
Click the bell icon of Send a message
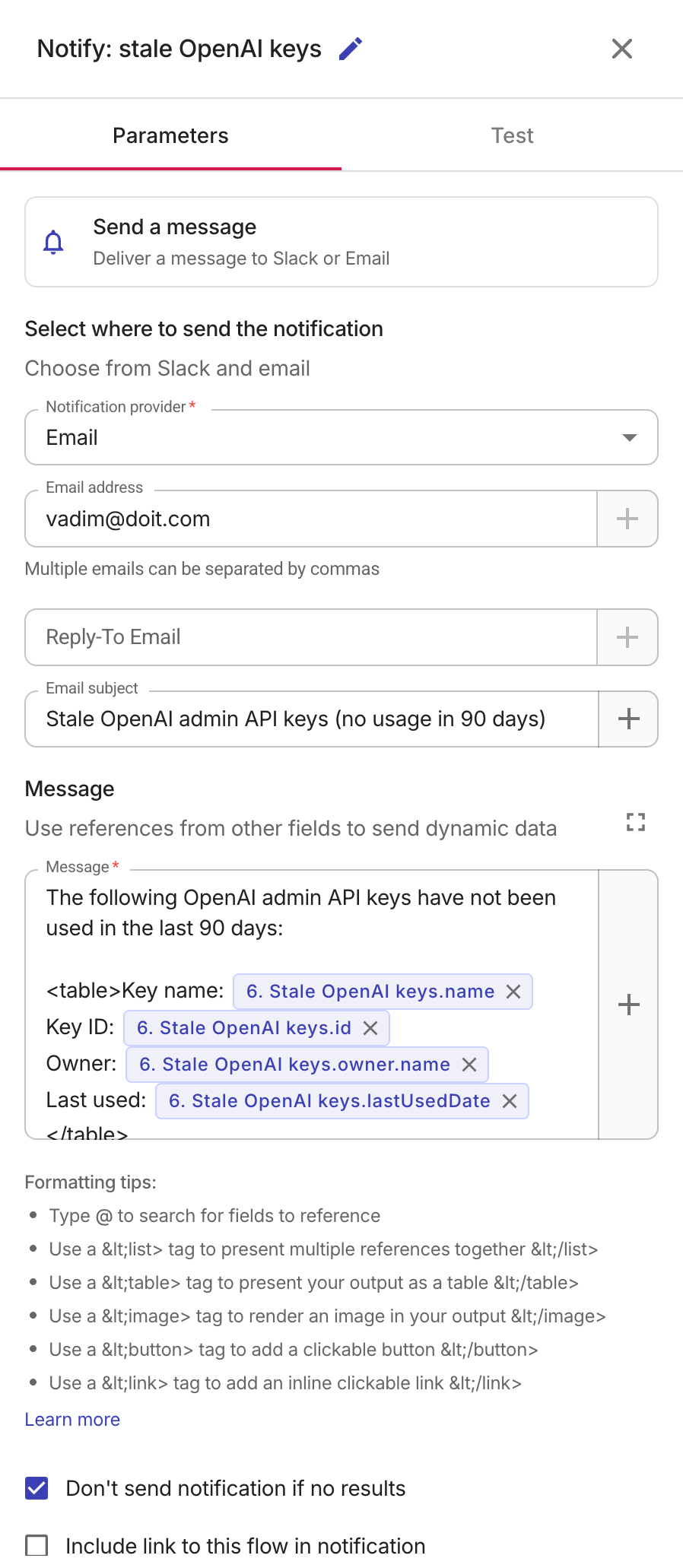click(x=53, y=243)
